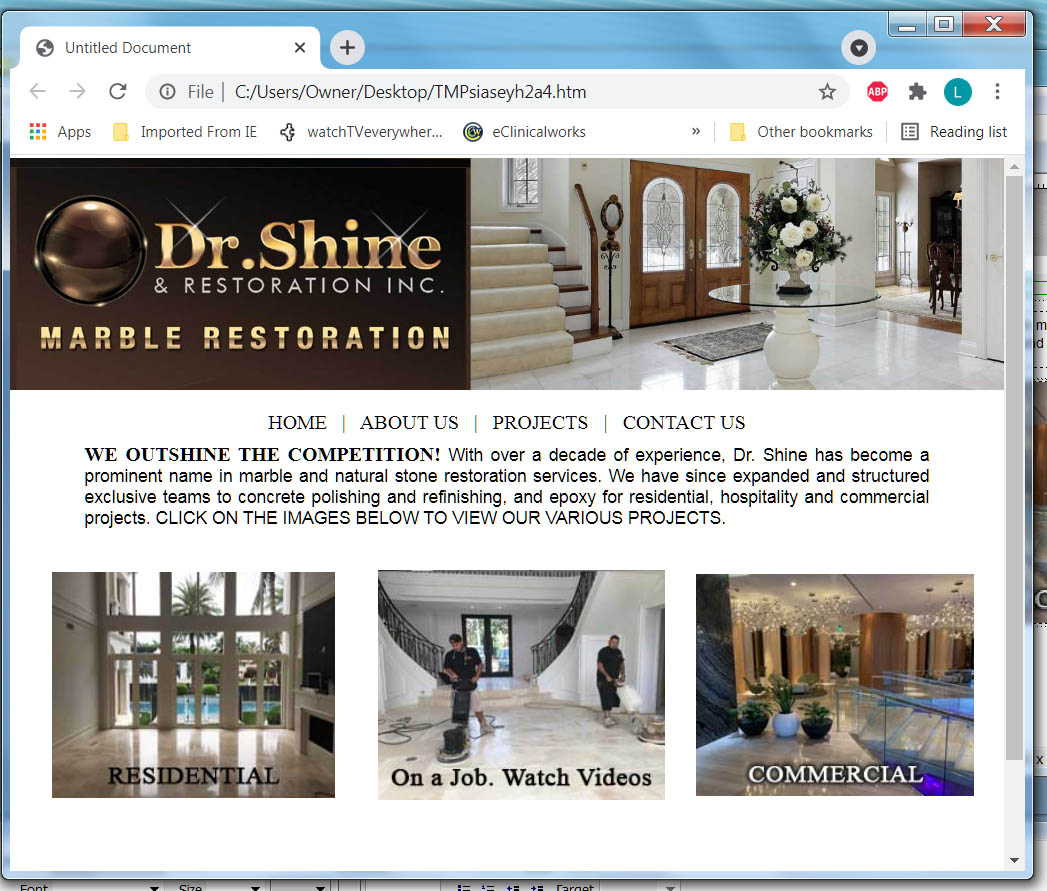Screen dimensions: 1047x891
Task: Click the COMMERCIAL project image
Action: coord(835,685)
